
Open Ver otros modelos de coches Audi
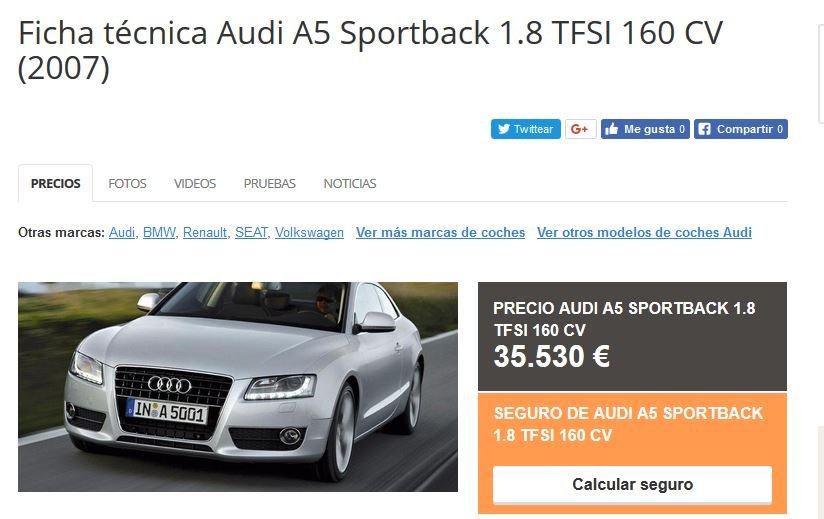tap(644, 232)
